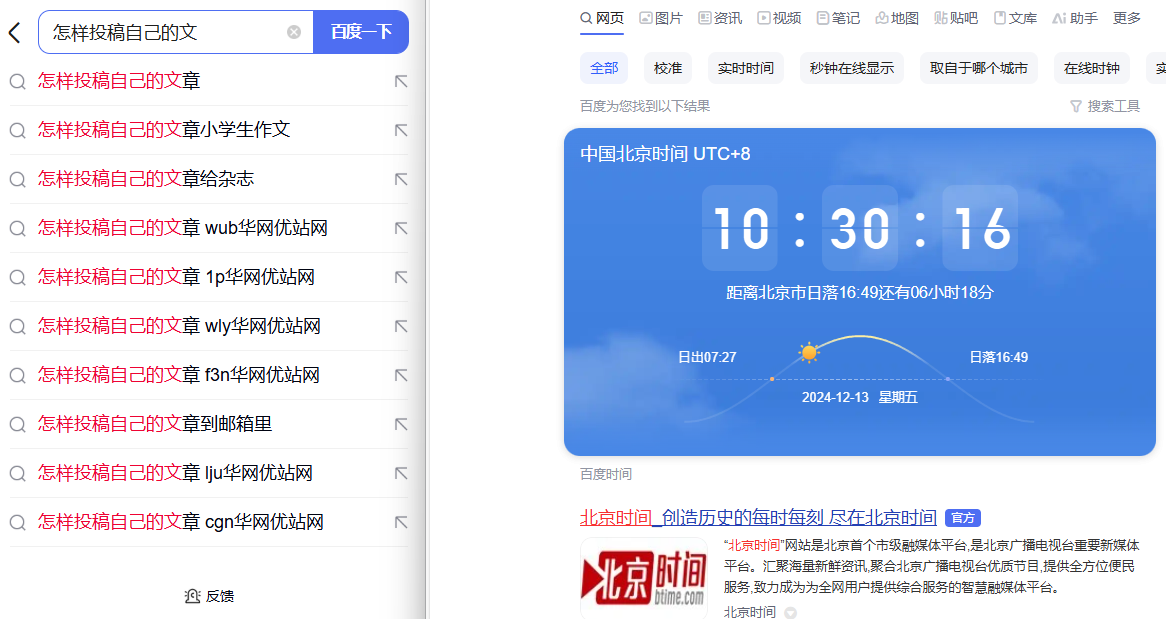Open the 北京时间_创造历史的每时每刻 result link
Image resolution: width=1166 pixels, height=619 pixels.
758,517
